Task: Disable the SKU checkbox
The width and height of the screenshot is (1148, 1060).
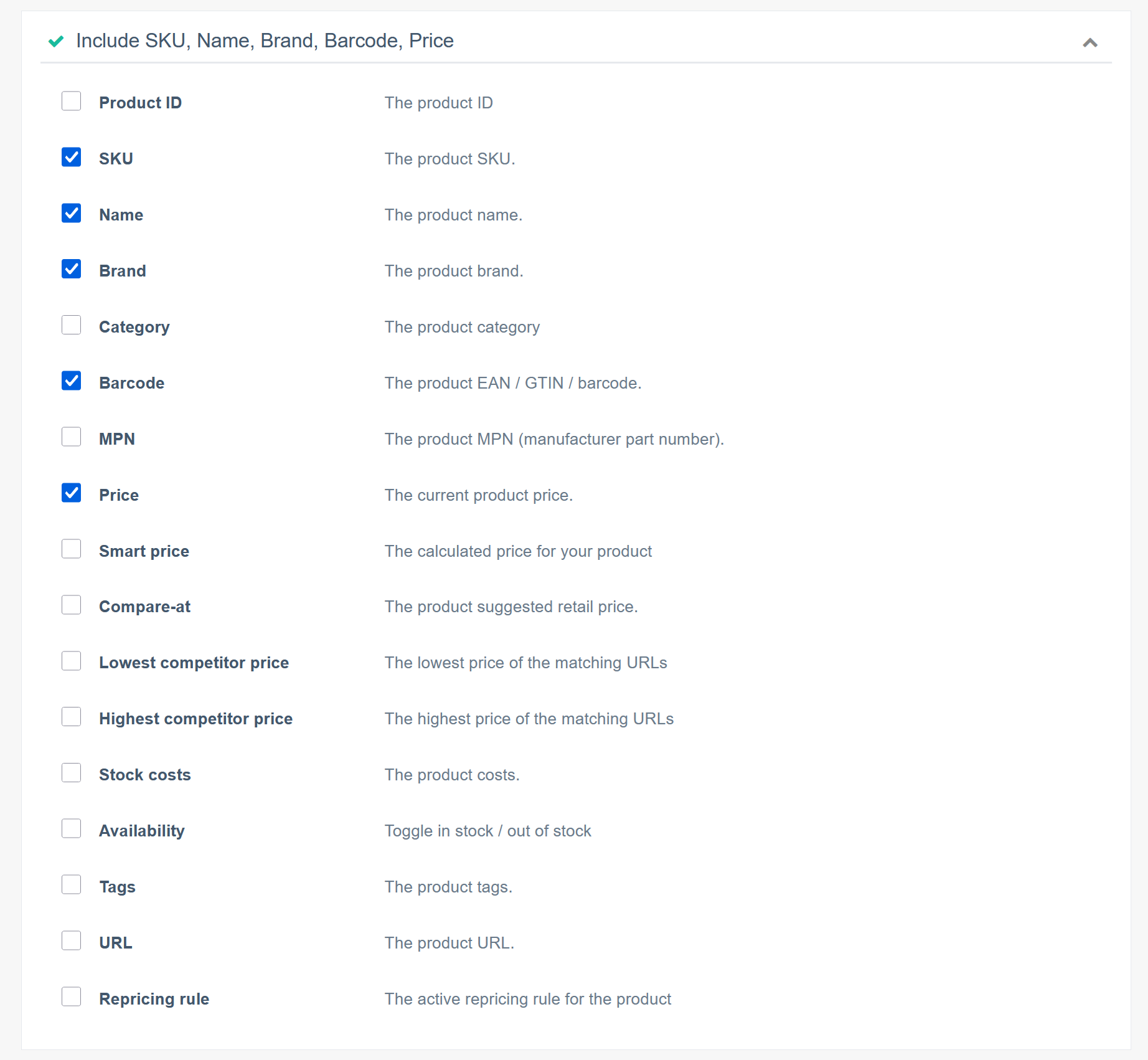Action: tap(72, 157)
